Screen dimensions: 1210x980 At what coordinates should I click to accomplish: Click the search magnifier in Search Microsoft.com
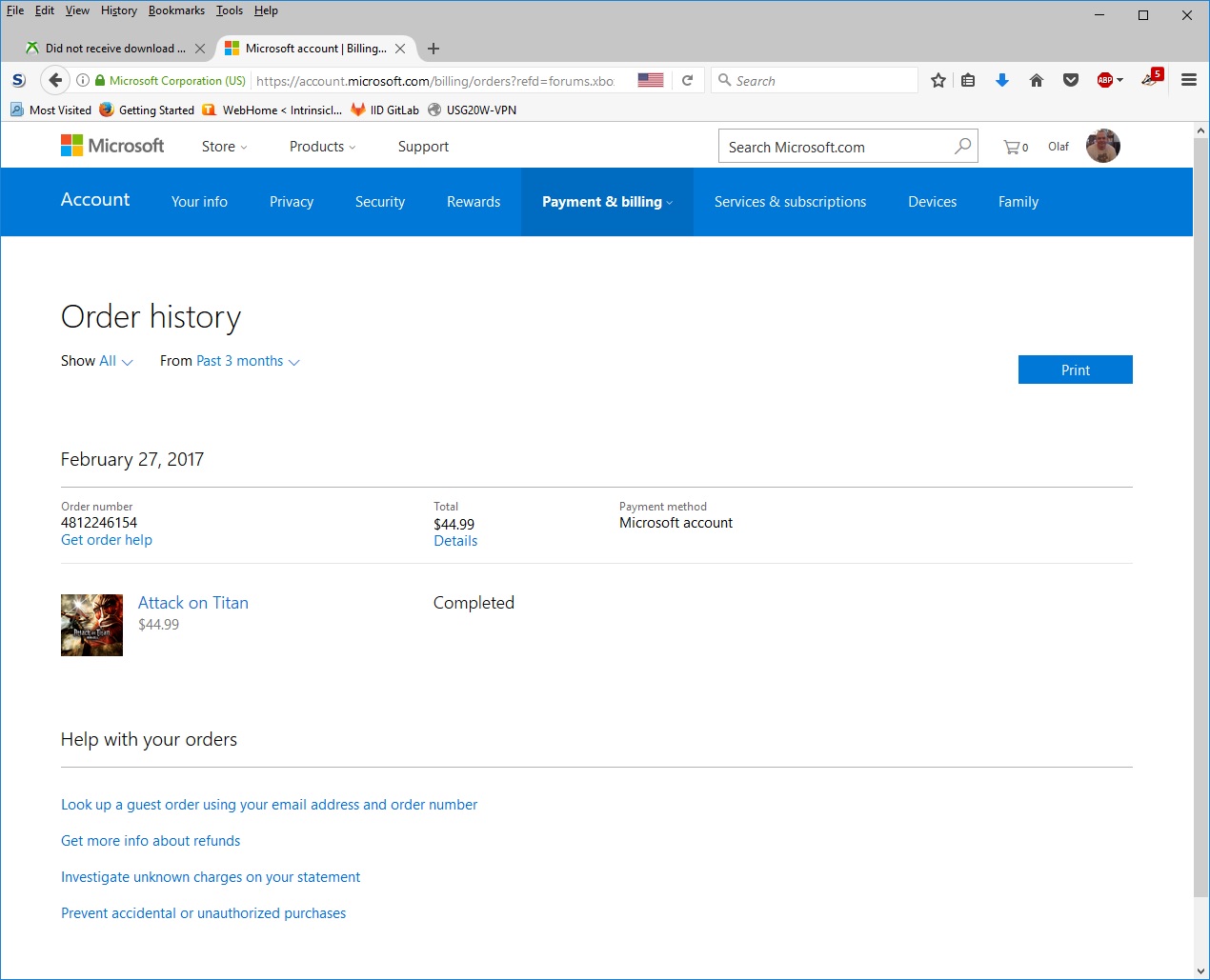(962, 146)
